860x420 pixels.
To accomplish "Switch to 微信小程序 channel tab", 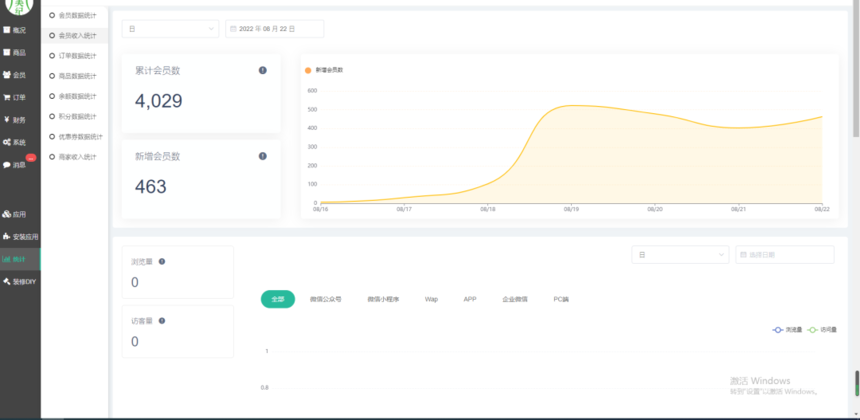I will [x=383, y=299].
